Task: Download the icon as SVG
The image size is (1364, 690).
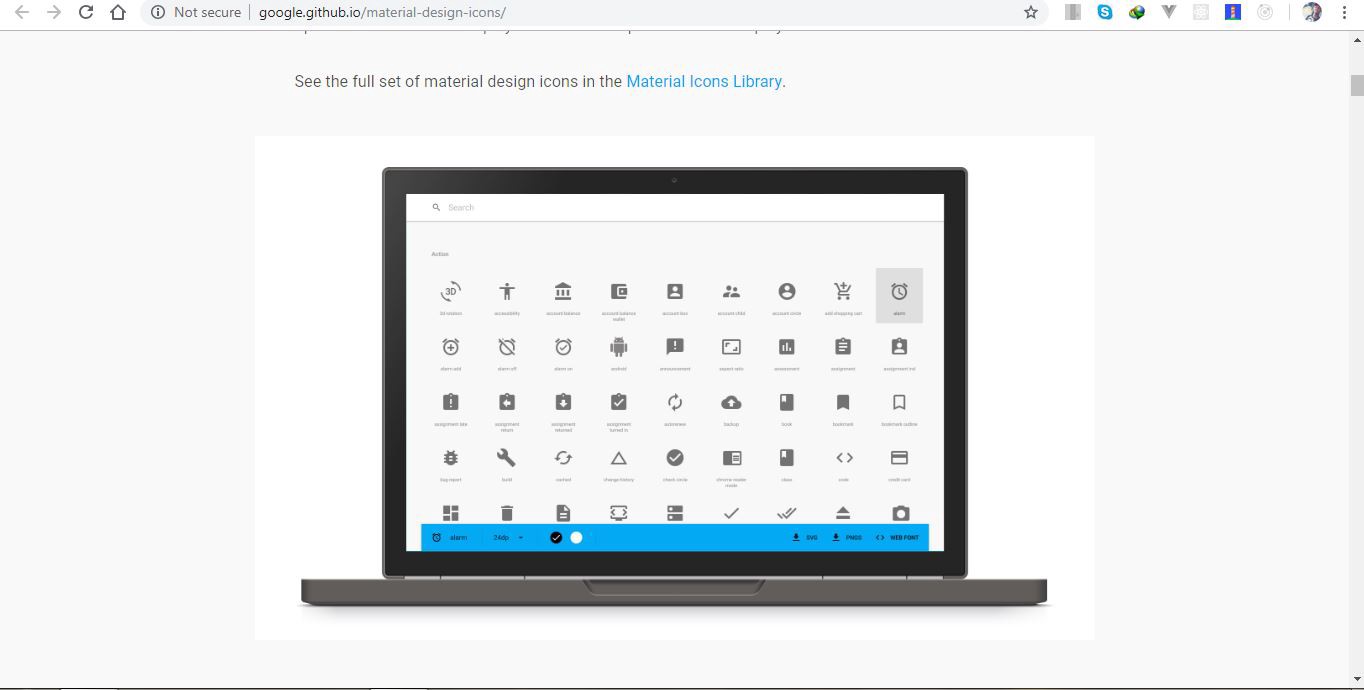Action: tap(805, 537)
